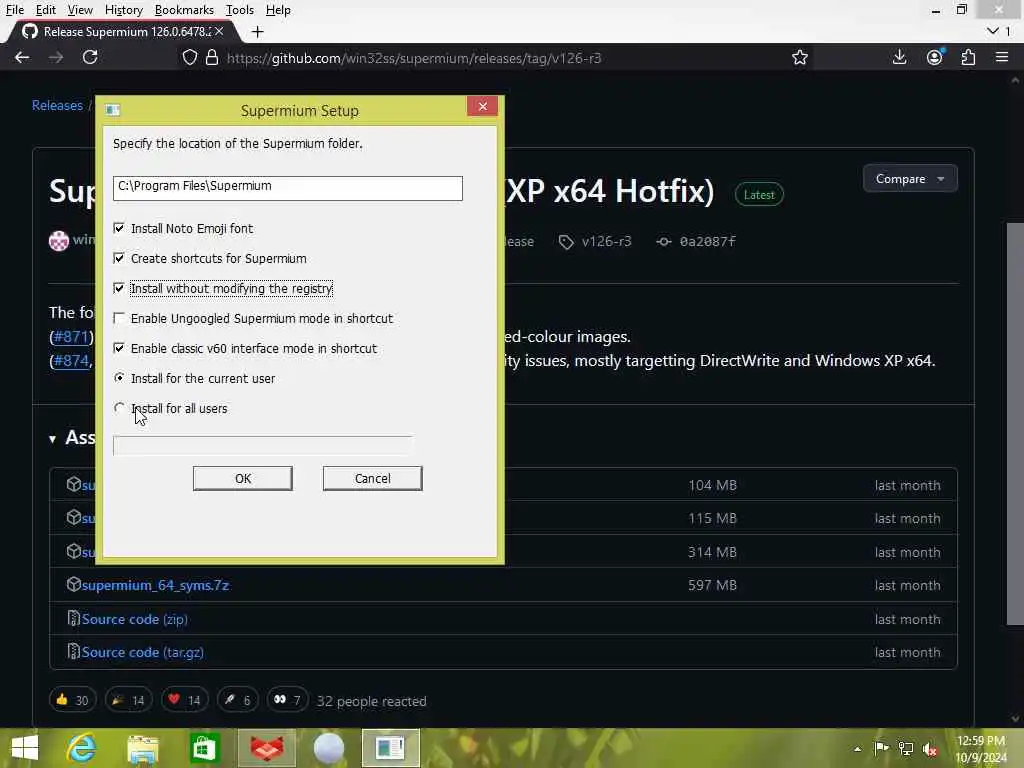Click the muted volume tray icon
Screen dimensions: 1024x768
(x=930, y=749)
